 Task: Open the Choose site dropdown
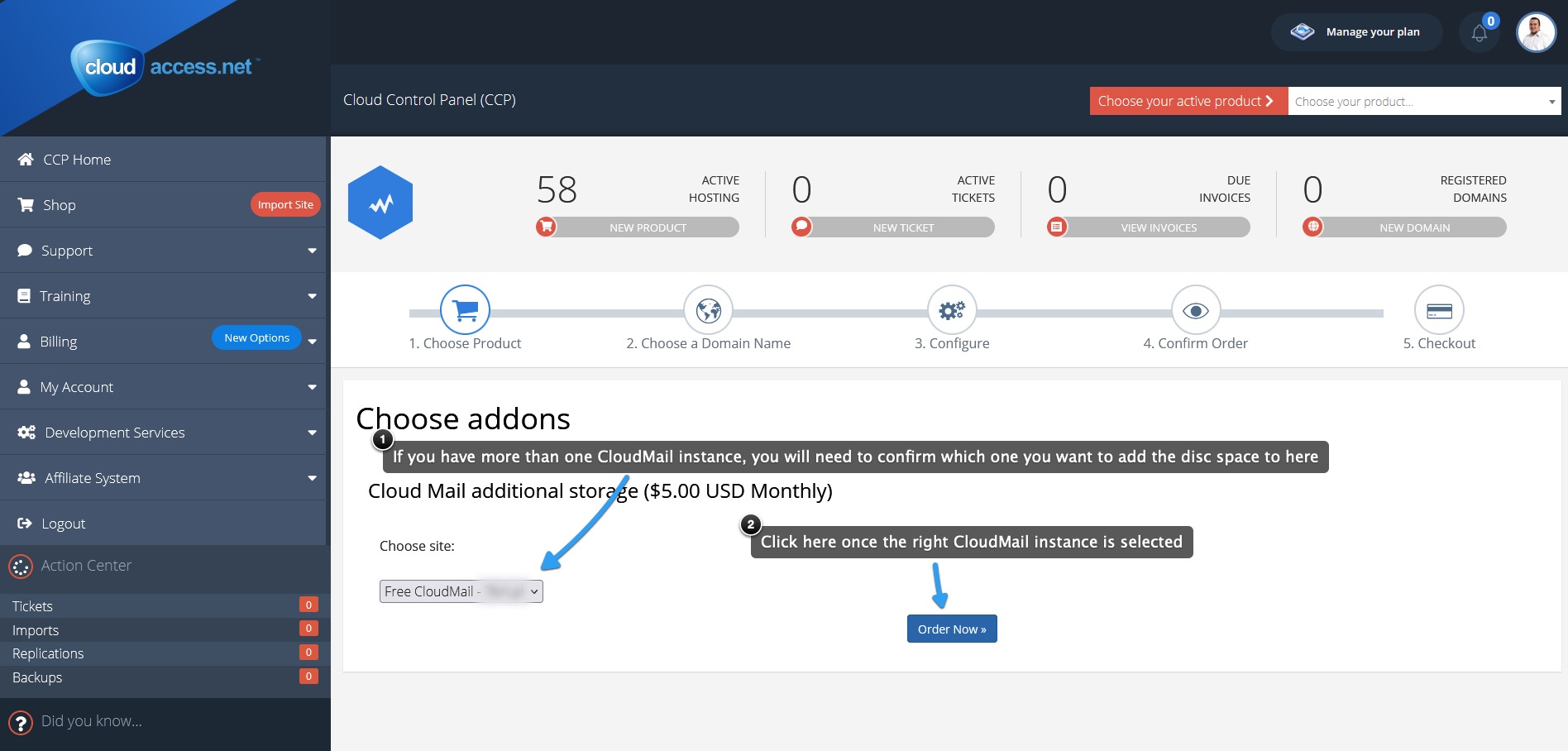pos(461,591)
